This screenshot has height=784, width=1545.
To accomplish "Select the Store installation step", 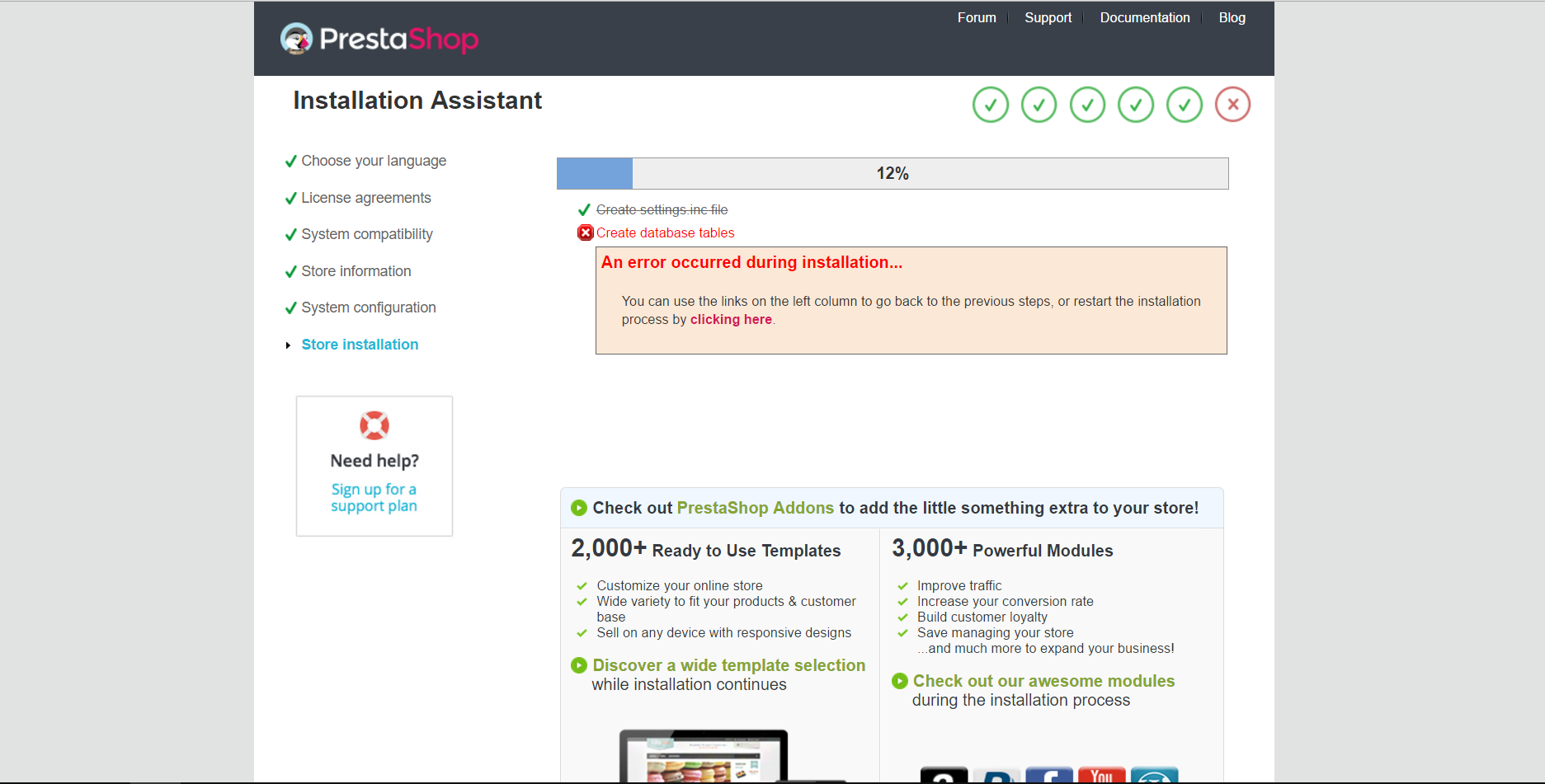I will tap(360, 345).
